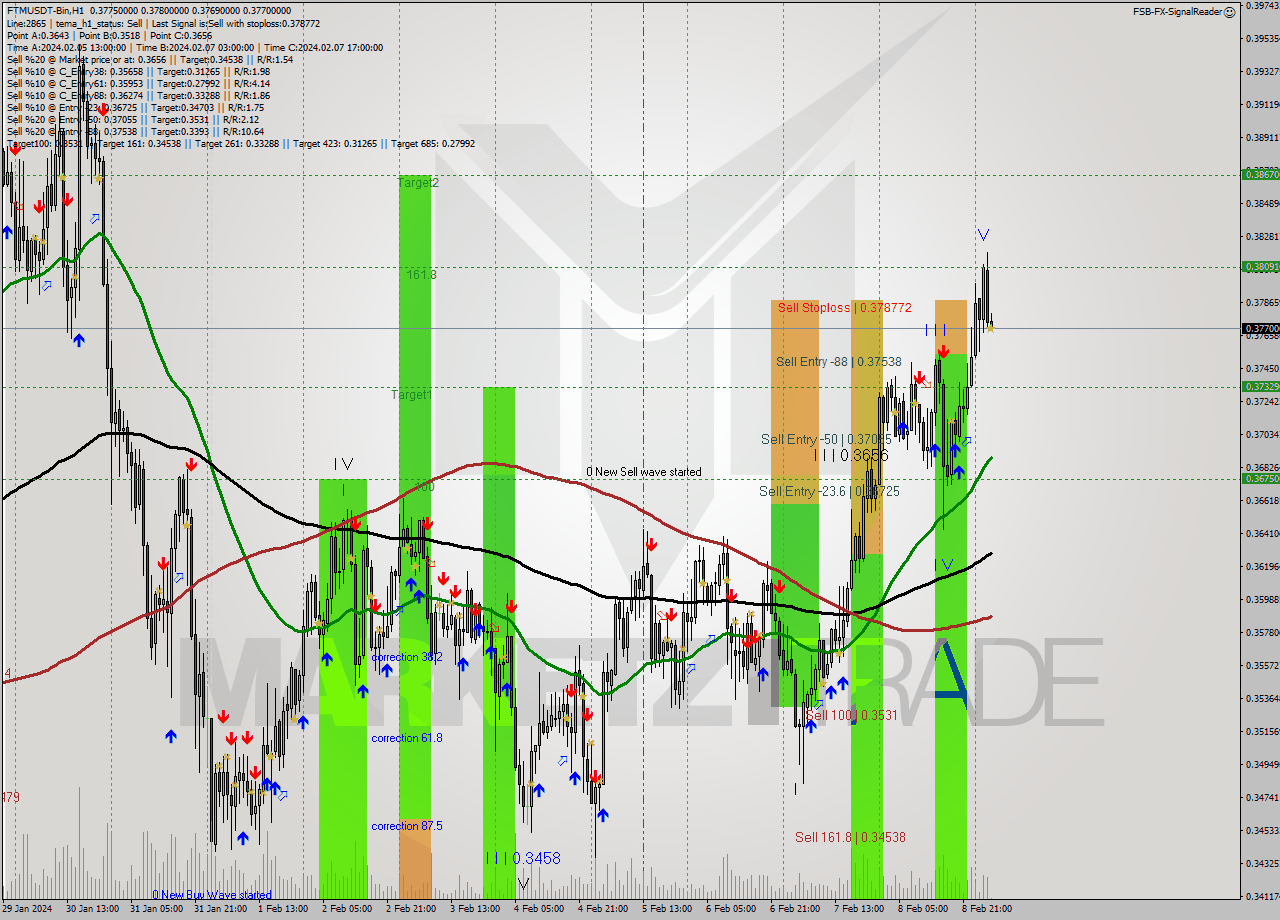Click the '4 Feb 21:00' time label

(602, 909)
